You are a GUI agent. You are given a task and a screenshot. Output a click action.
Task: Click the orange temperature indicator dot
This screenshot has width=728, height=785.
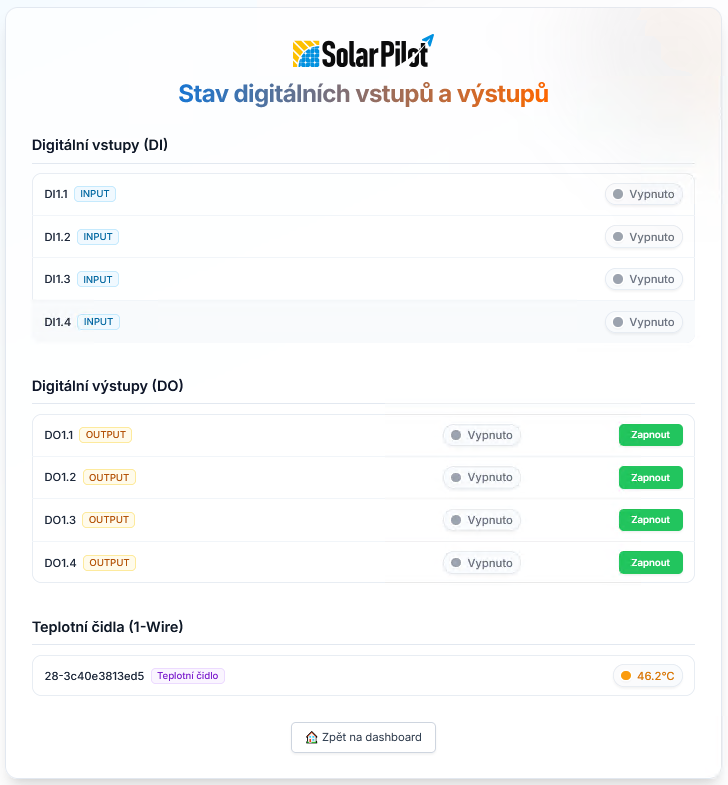coord(626,676)
